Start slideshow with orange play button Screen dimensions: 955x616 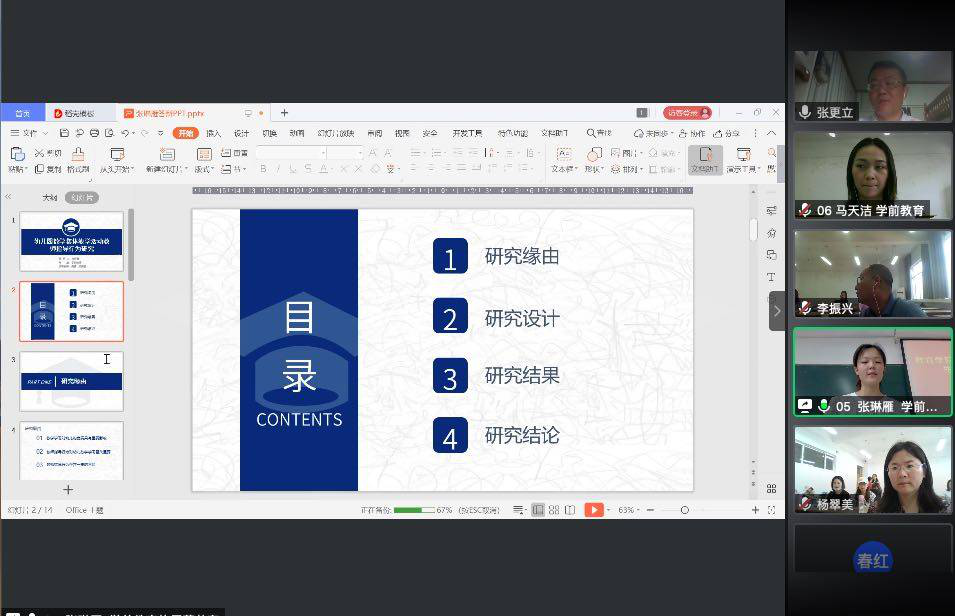tap(593, 510)
